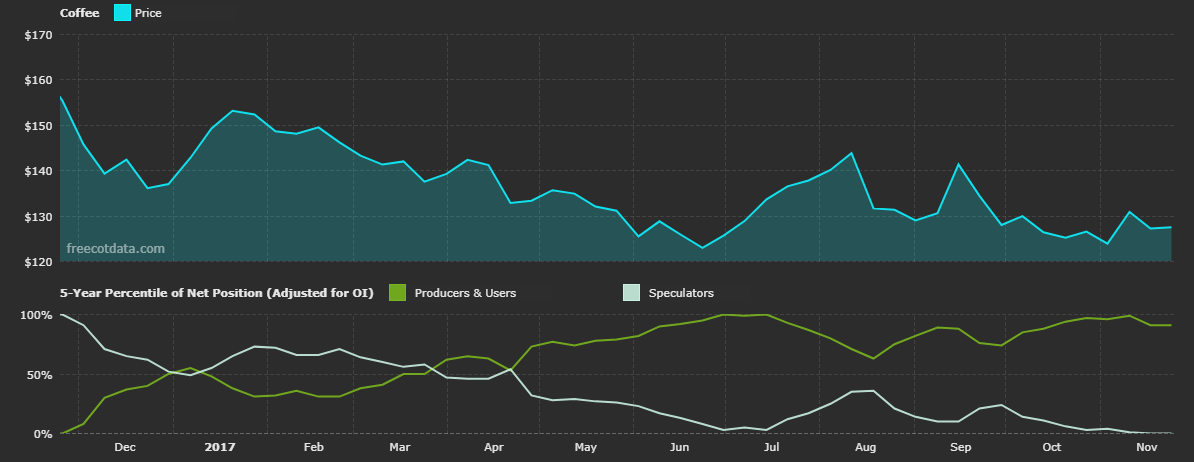Toggle the Price series legend label
The width and height of the screenshot is (1194, 462).
[148, 13]
